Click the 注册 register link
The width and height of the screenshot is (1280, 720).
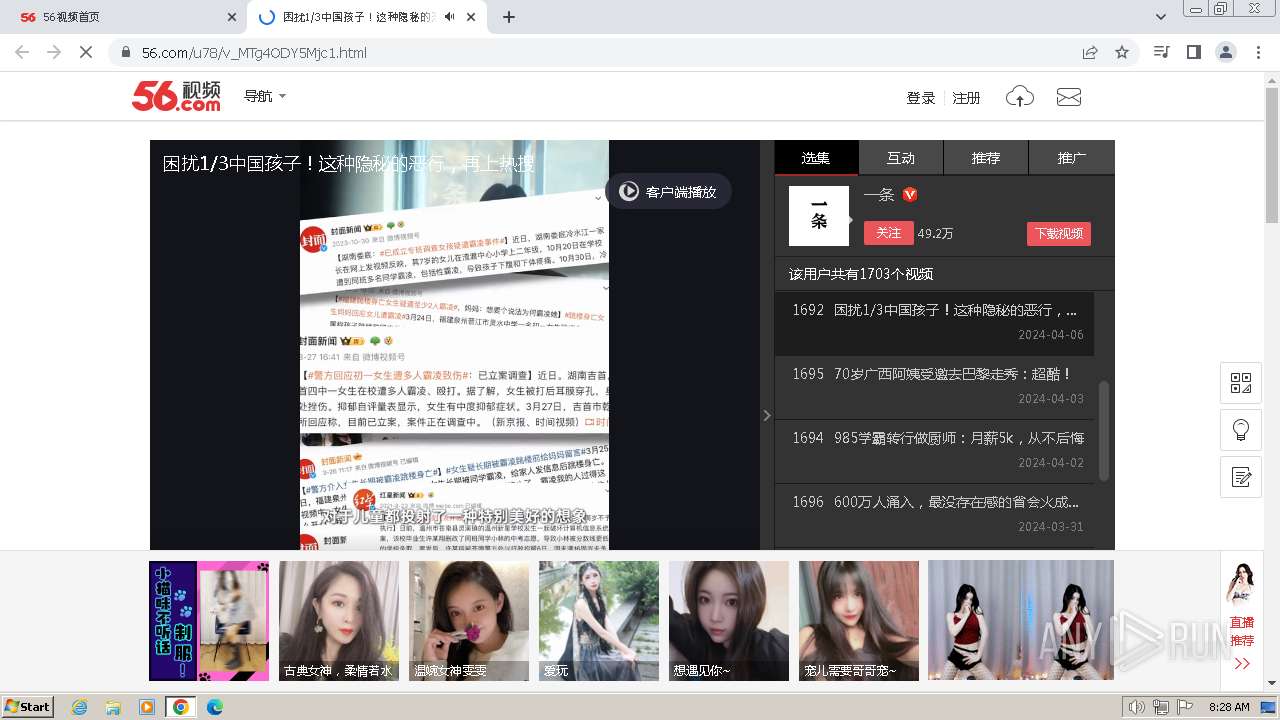point(966,98)
